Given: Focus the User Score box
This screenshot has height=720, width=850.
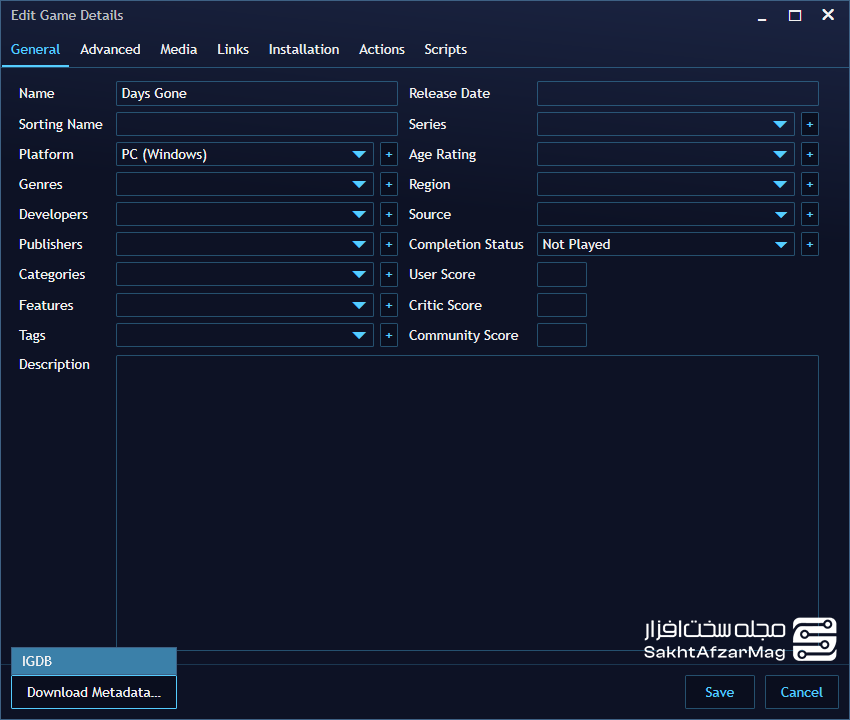Looking at the screenshot, I should pyautogui.click(x=562, y=275).
